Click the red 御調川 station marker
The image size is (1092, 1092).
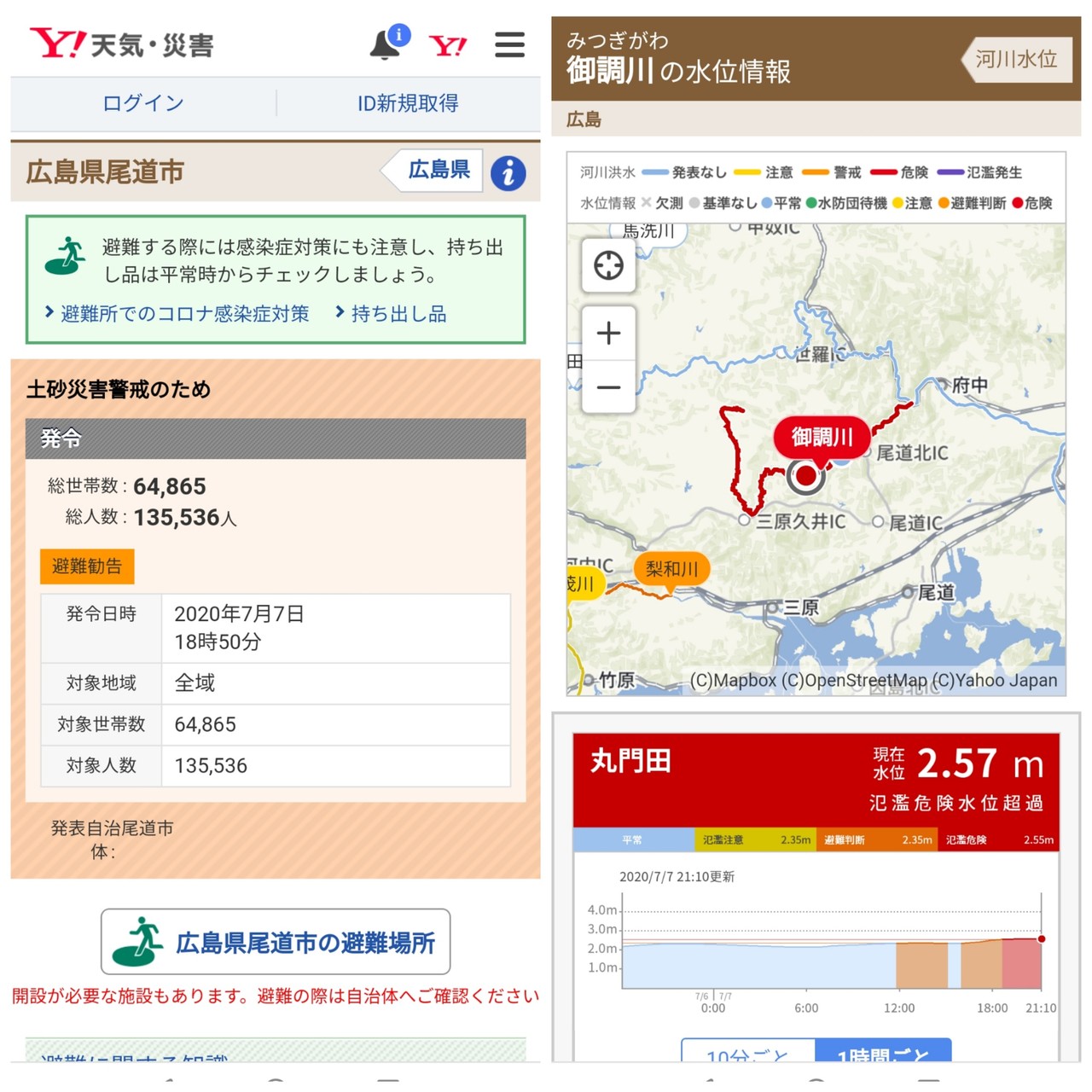tap(805, 475)
